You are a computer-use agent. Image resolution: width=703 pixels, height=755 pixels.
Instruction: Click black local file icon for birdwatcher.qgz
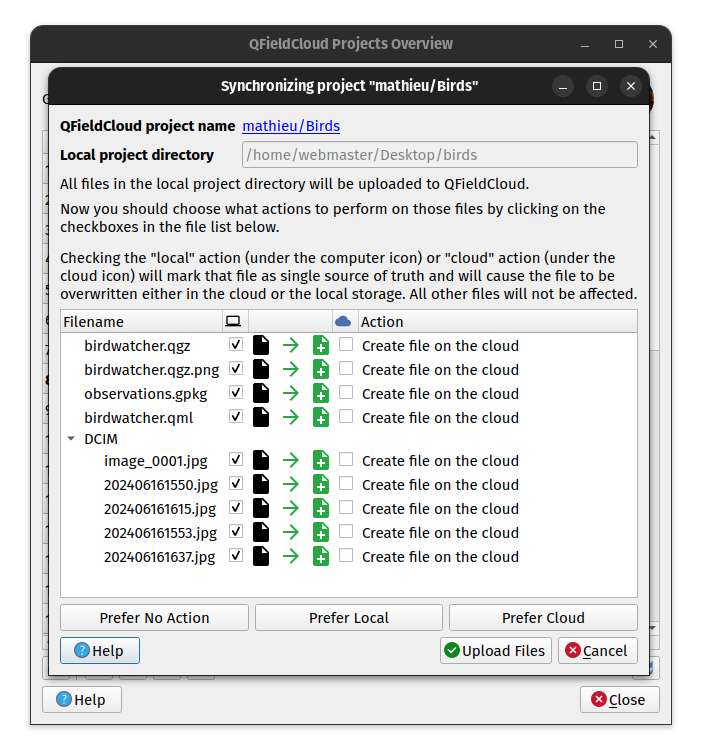[261, 346]
